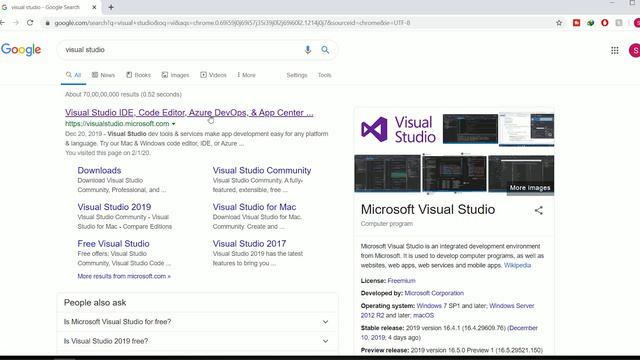Click the Freemium license link
Image resolution: width=640 pixels, height=360 pixels.
point(401,281)
